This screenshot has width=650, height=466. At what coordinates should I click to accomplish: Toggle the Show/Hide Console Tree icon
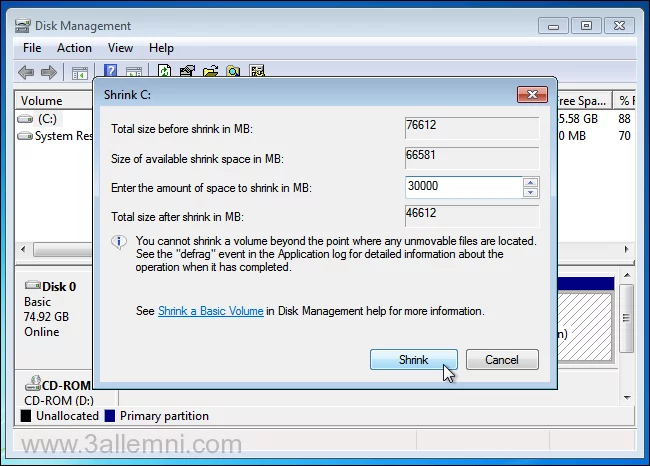click(80, 73)
